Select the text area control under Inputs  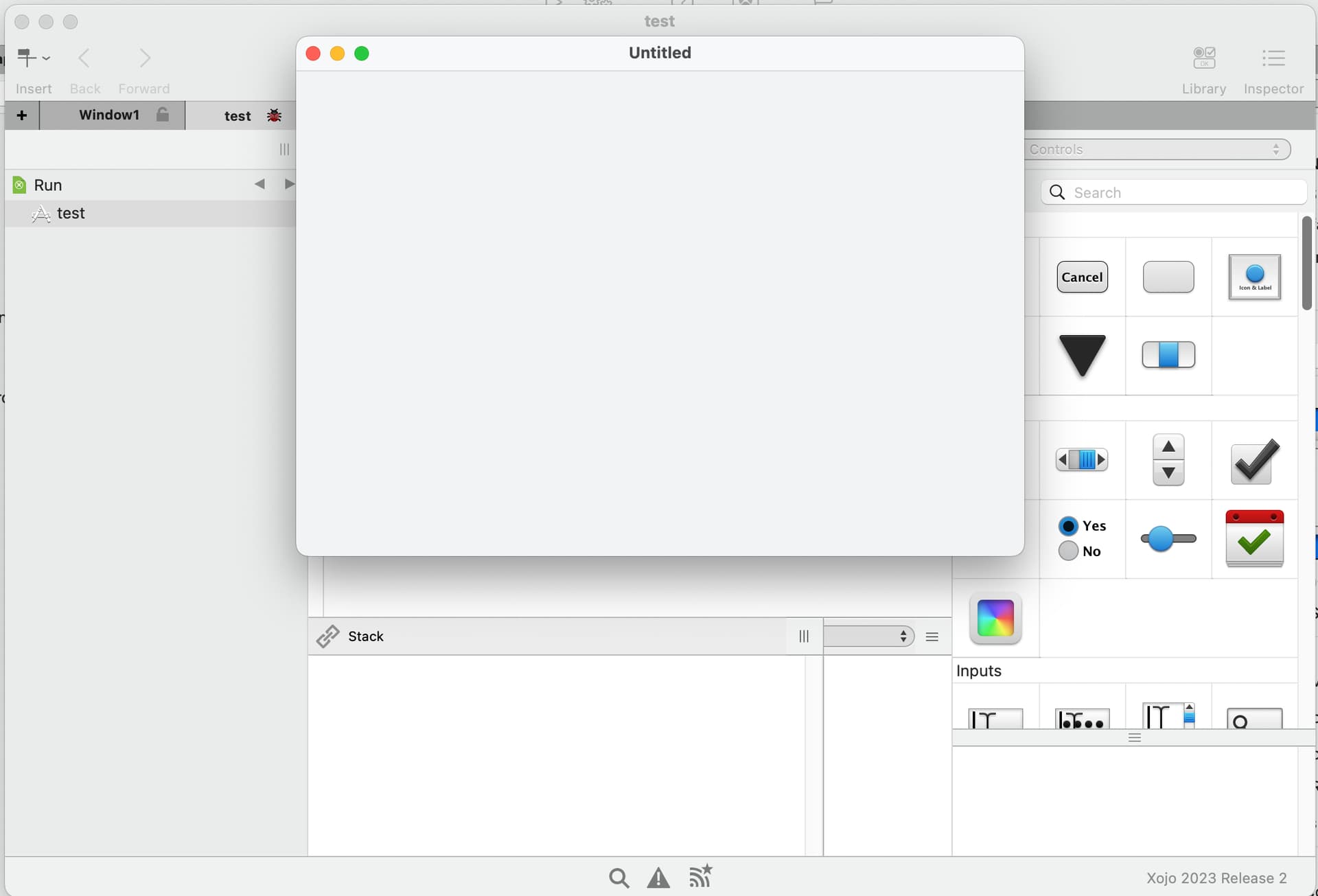click(1168, 715)
